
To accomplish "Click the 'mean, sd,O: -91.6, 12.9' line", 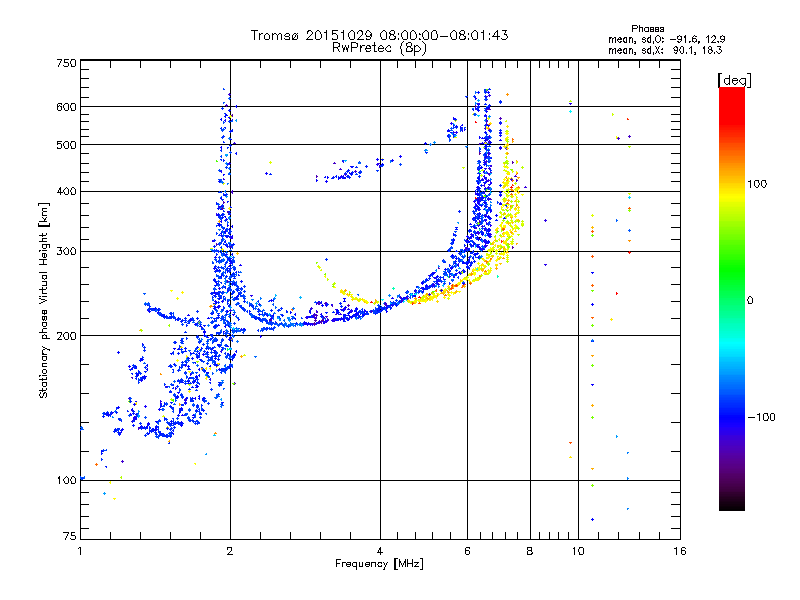I will (x=666, y=39).
